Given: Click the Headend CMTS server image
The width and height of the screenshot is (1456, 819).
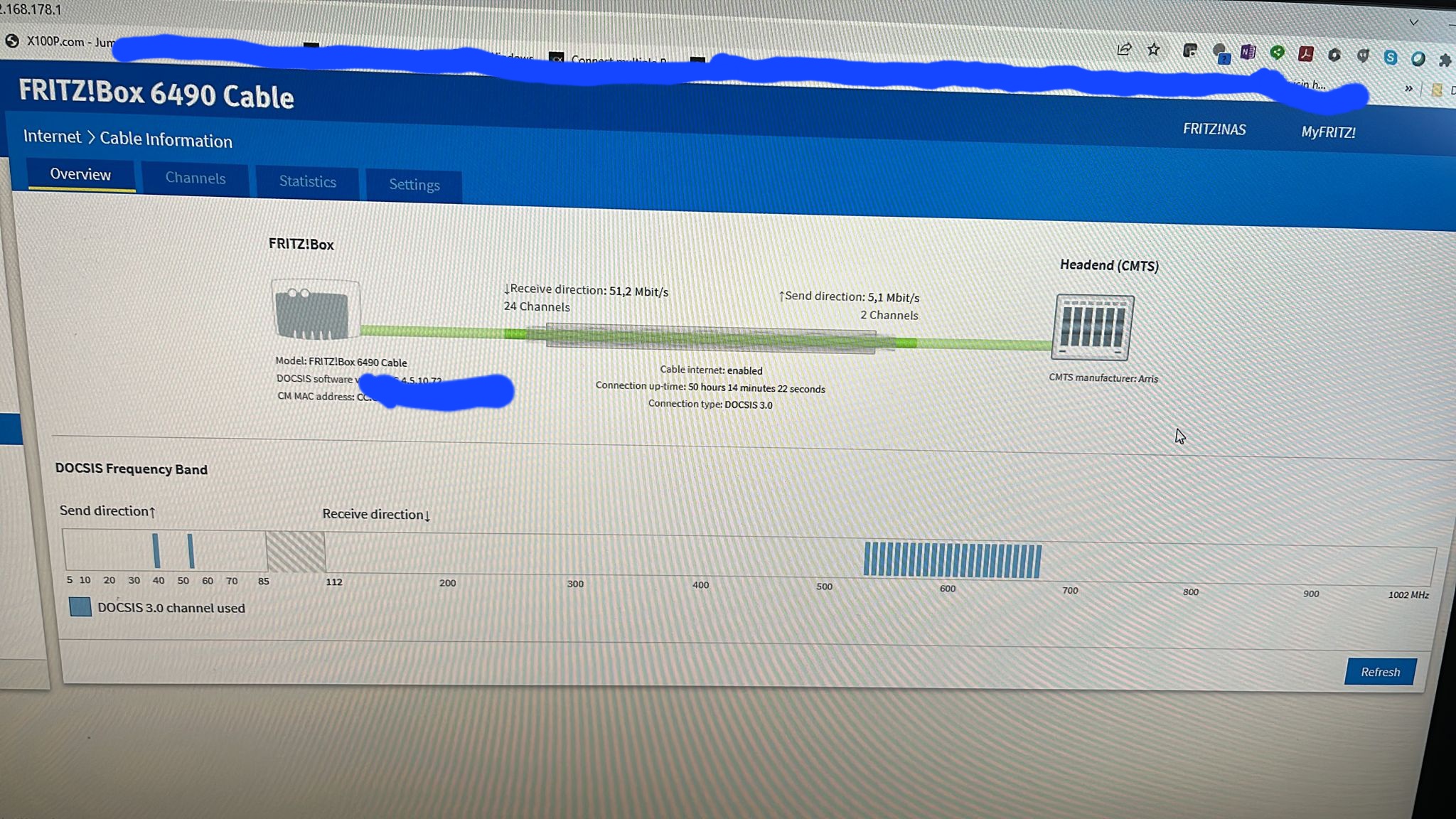Looking at the screenshot, I should [1093, 327].
